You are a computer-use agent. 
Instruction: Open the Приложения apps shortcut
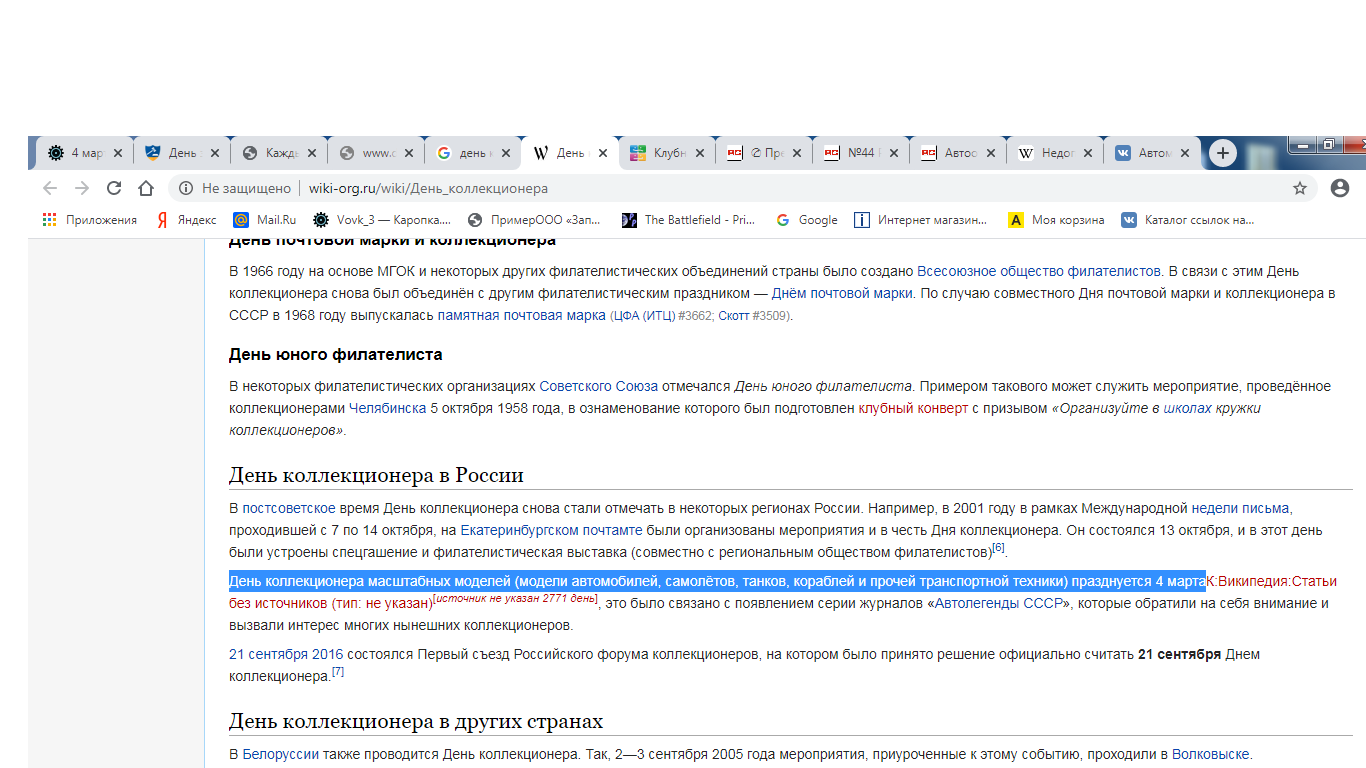[90, 220]
